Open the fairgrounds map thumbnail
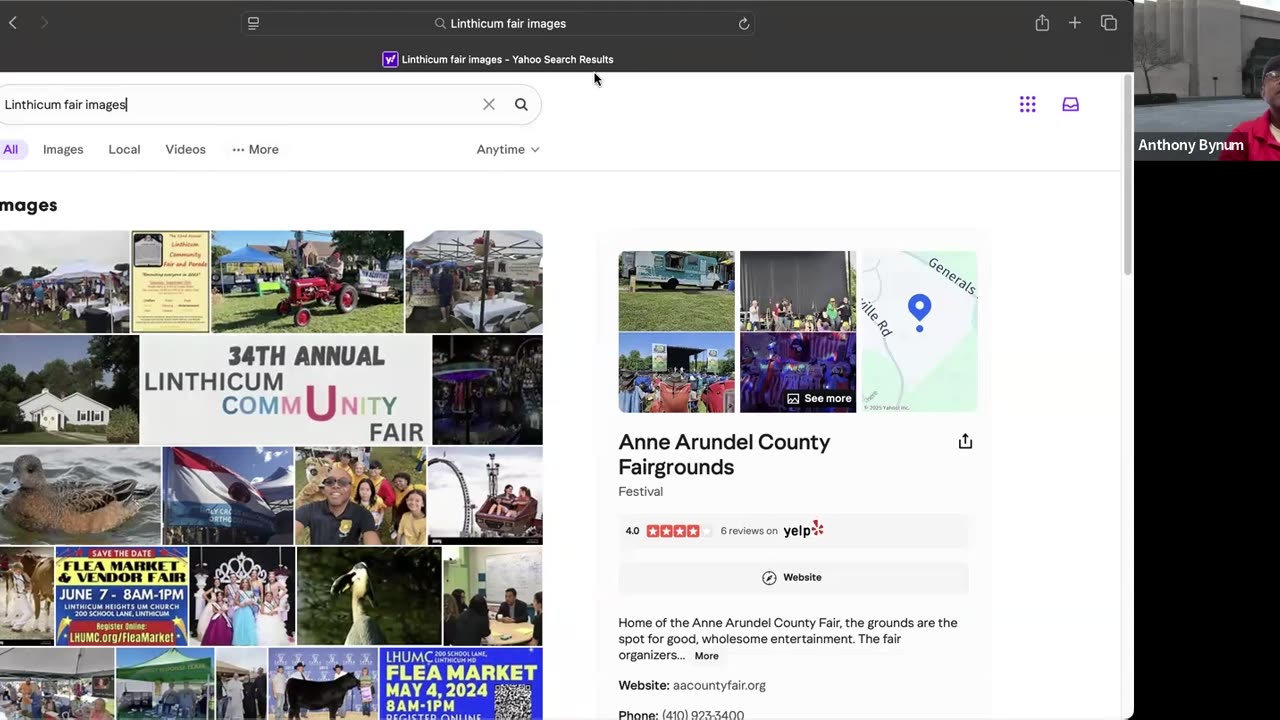Image resolution: width=1280 pixels, height=720 pixels. tap(919, 331)
